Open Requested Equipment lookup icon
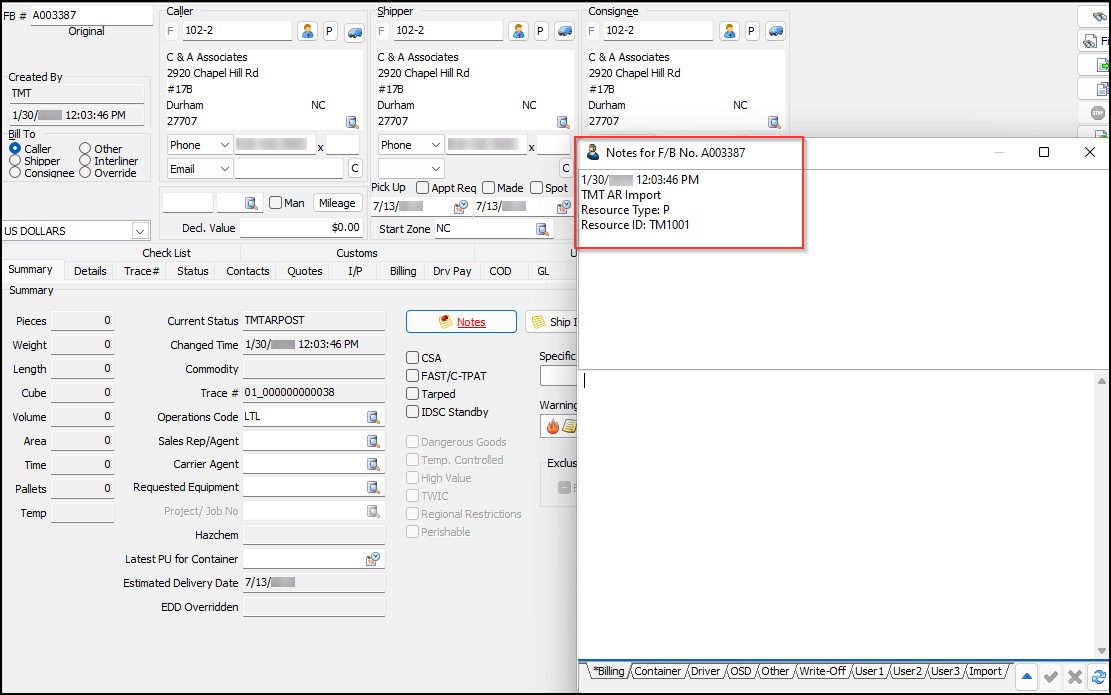The height and width of the screenshot is (695, 1111). pyautogui.click(x=373, y=487)
